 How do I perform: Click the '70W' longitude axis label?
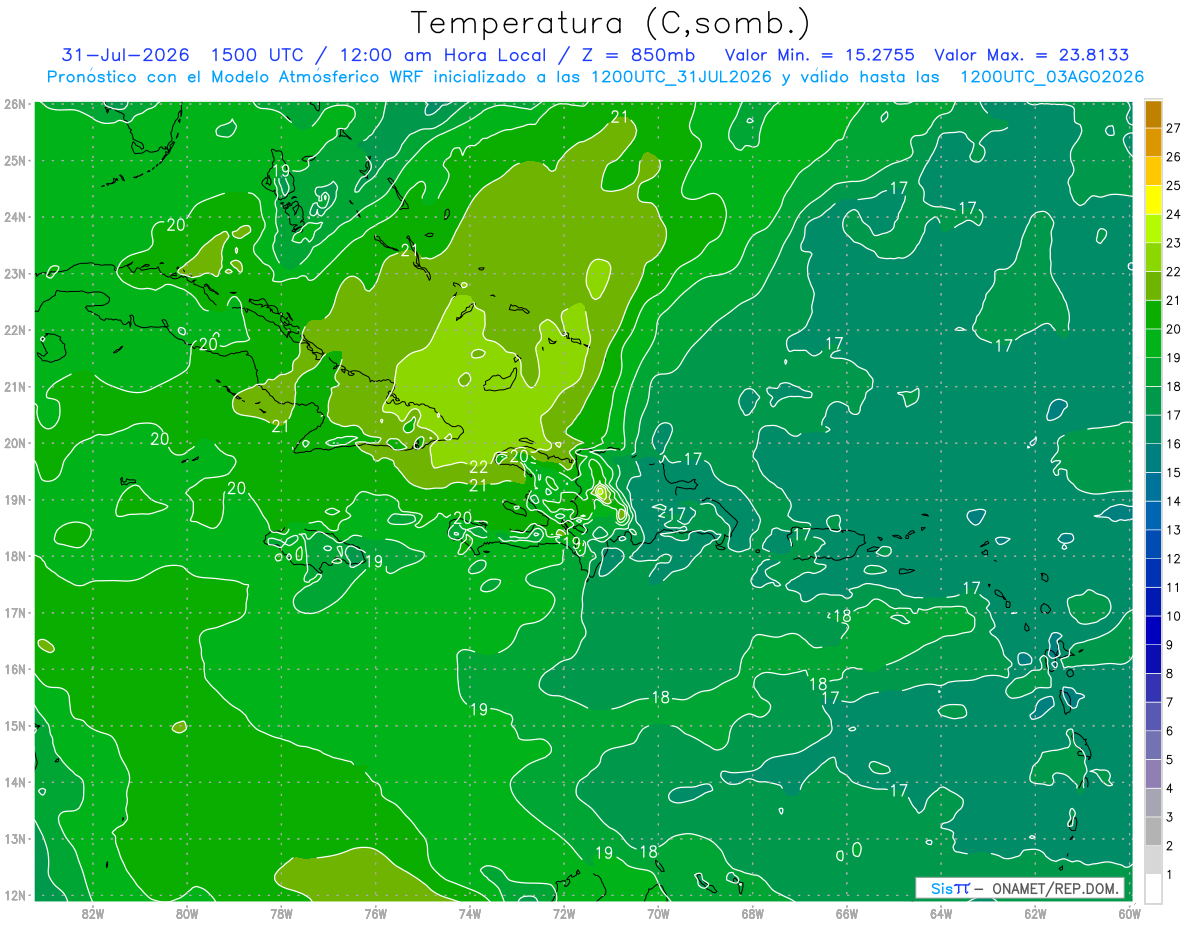coord(659,912)
